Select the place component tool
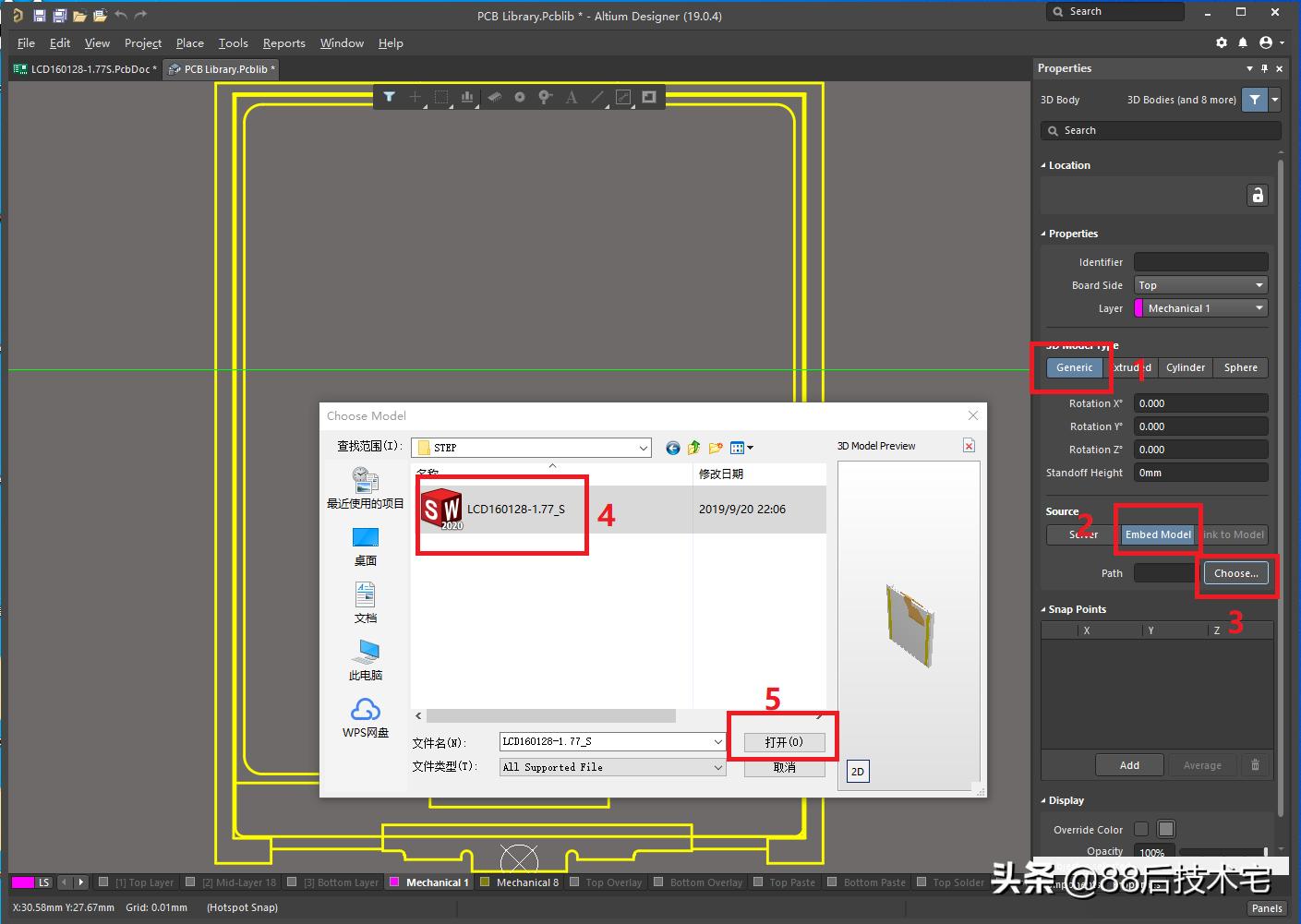Image resolution: width=1301 pixels, height=924 pixels. (493, 97)
